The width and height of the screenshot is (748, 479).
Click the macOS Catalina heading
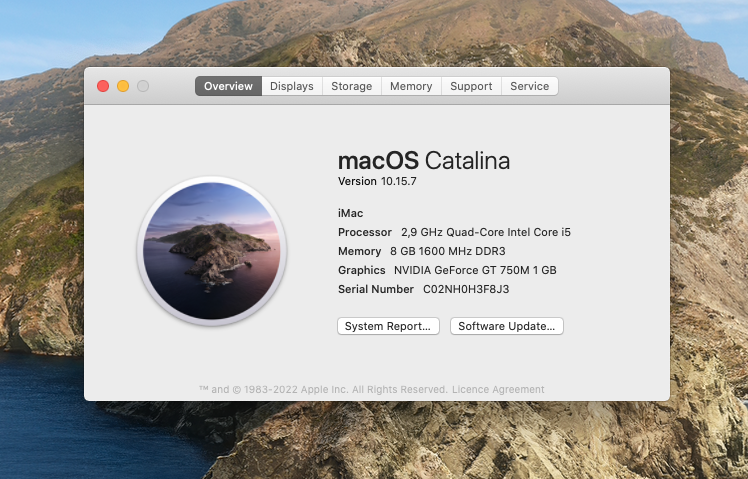[x=424, y=161]
